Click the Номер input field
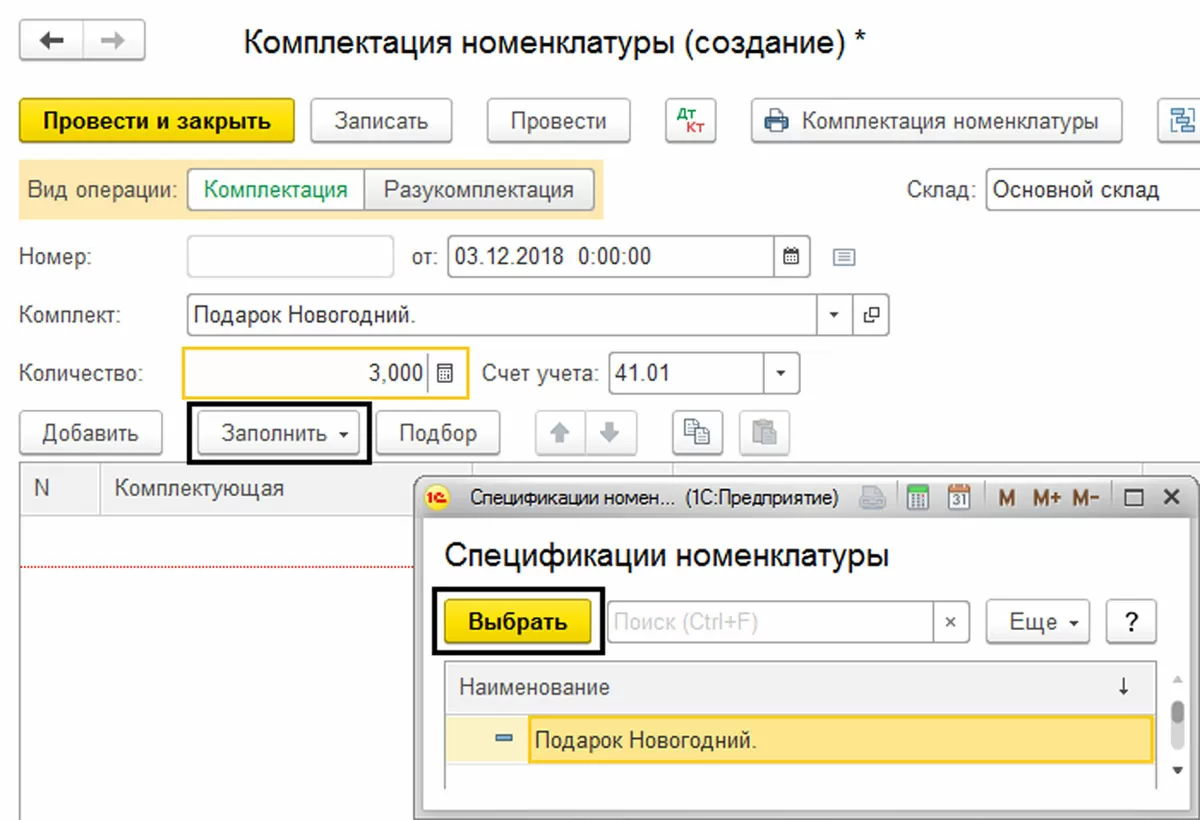 290,256
